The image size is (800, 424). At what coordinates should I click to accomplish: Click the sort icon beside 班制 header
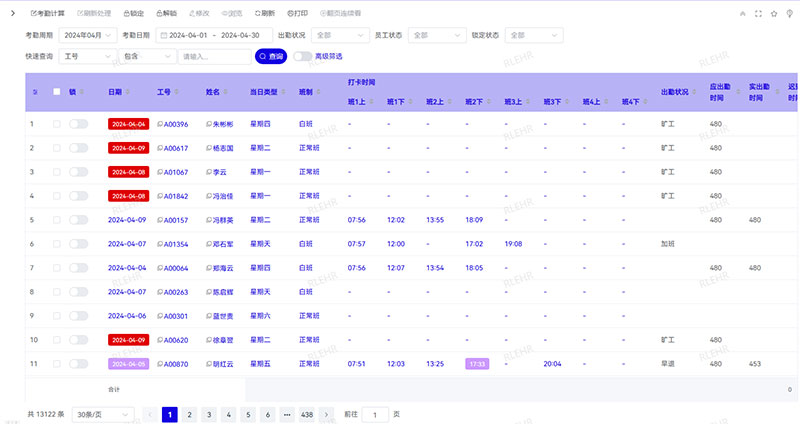pos(318,92)
